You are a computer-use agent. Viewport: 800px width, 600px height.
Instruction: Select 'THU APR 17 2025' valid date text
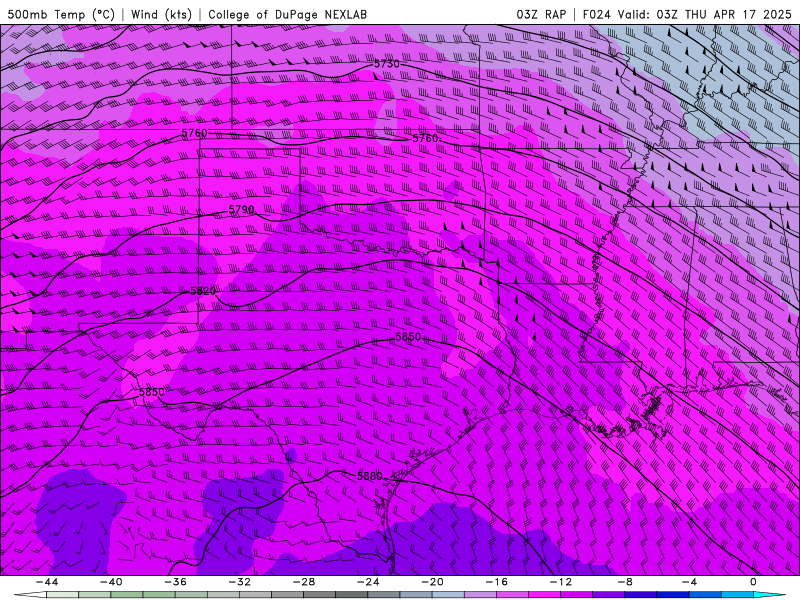point(738,14)
